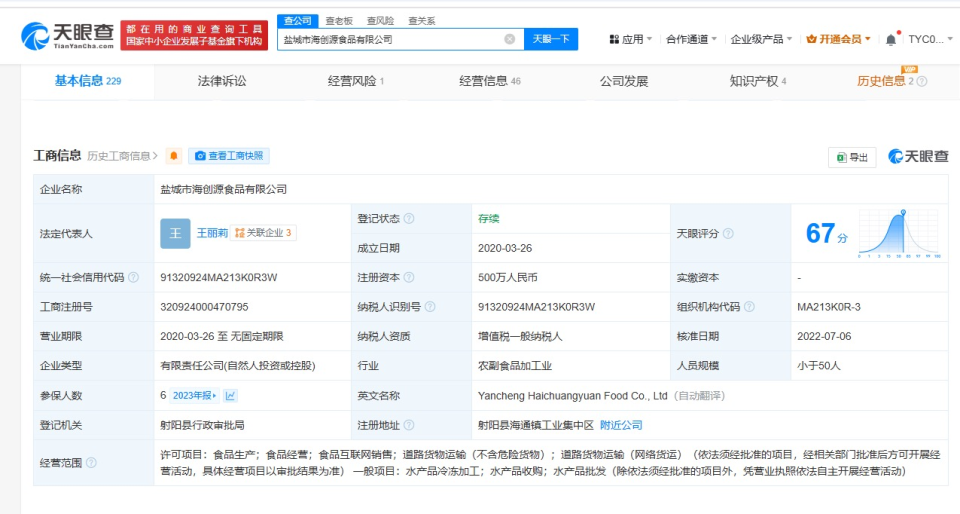Switch to the 法律诉讼 tab
The width and height of the screenshot is (960, 514).
(222, 81)
